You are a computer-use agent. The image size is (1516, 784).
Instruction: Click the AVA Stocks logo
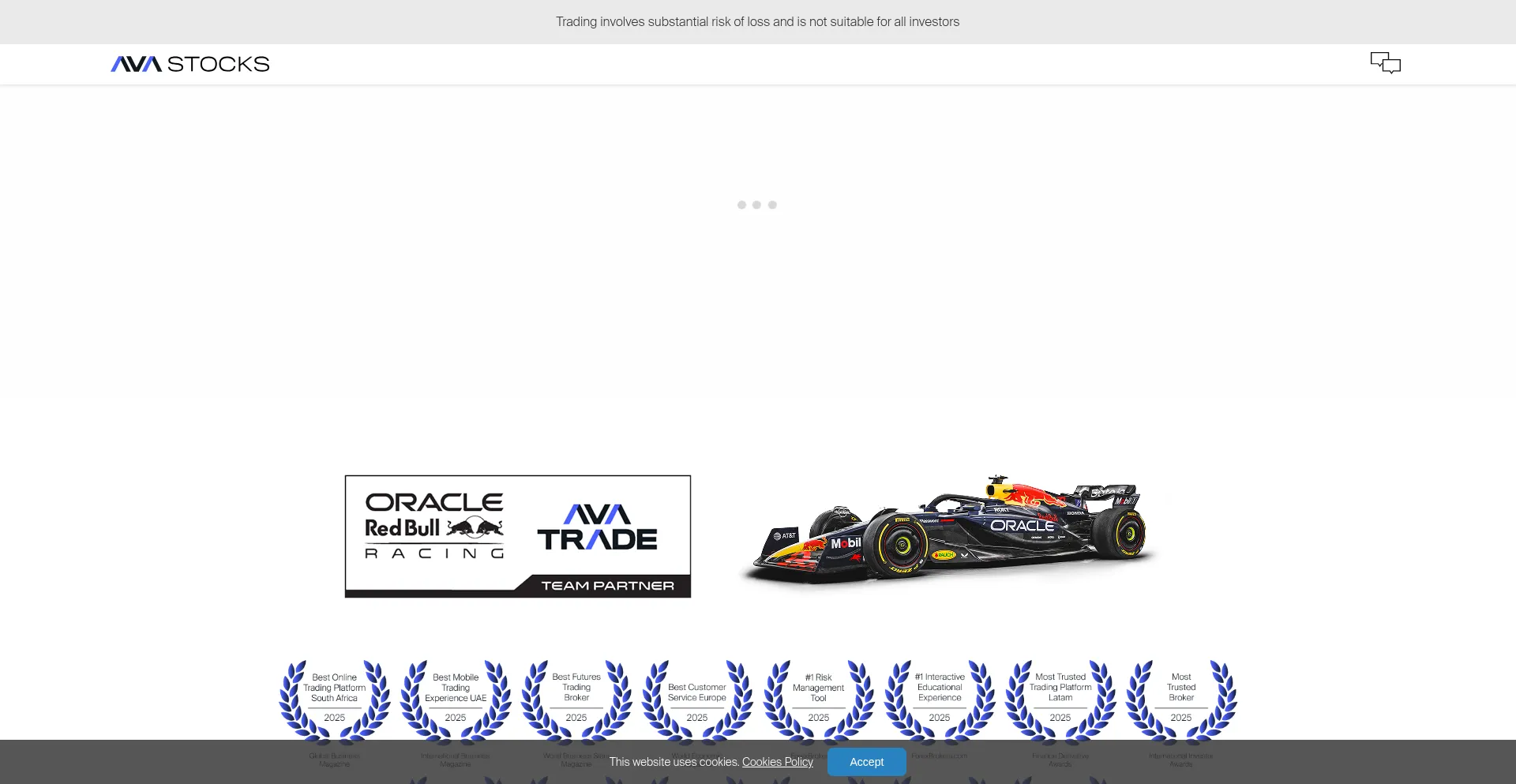190,64
